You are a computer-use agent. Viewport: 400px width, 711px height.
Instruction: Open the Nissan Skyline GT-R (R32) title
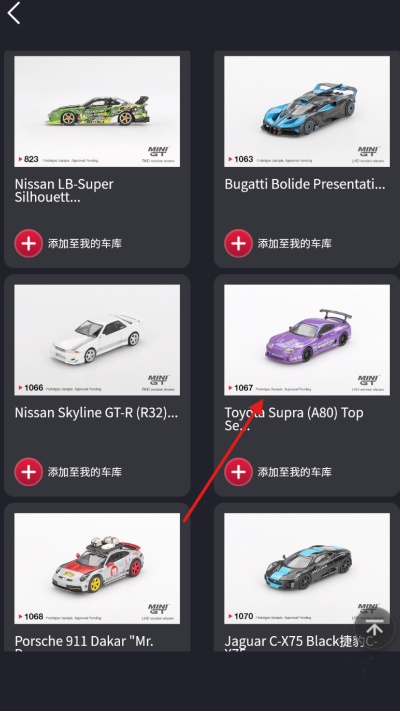coord(96,413)
